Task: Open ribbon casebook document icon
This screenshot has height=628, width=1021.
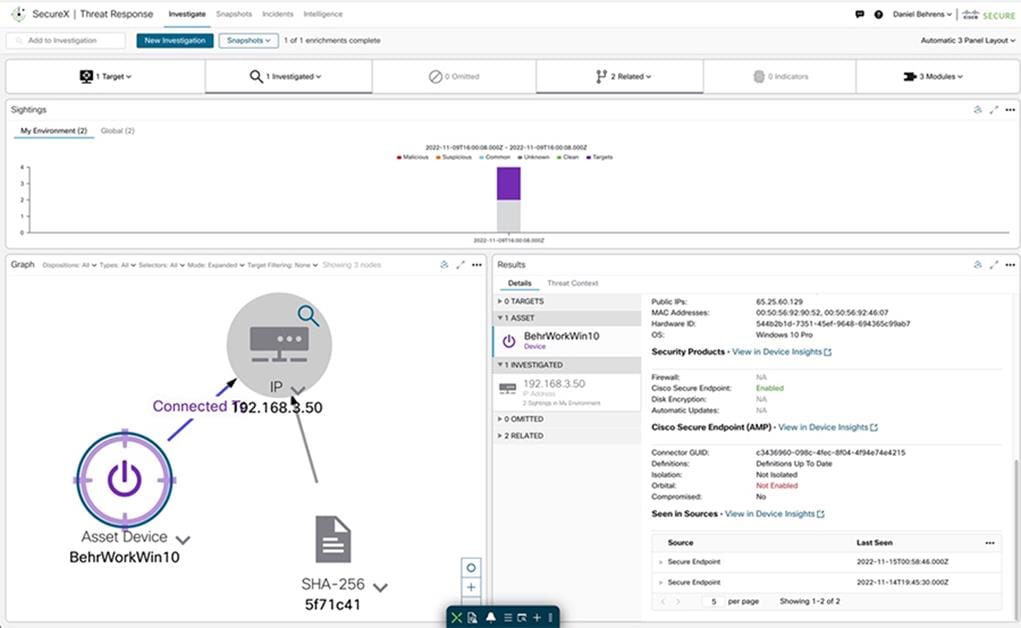Action: (x=473, y=618)
